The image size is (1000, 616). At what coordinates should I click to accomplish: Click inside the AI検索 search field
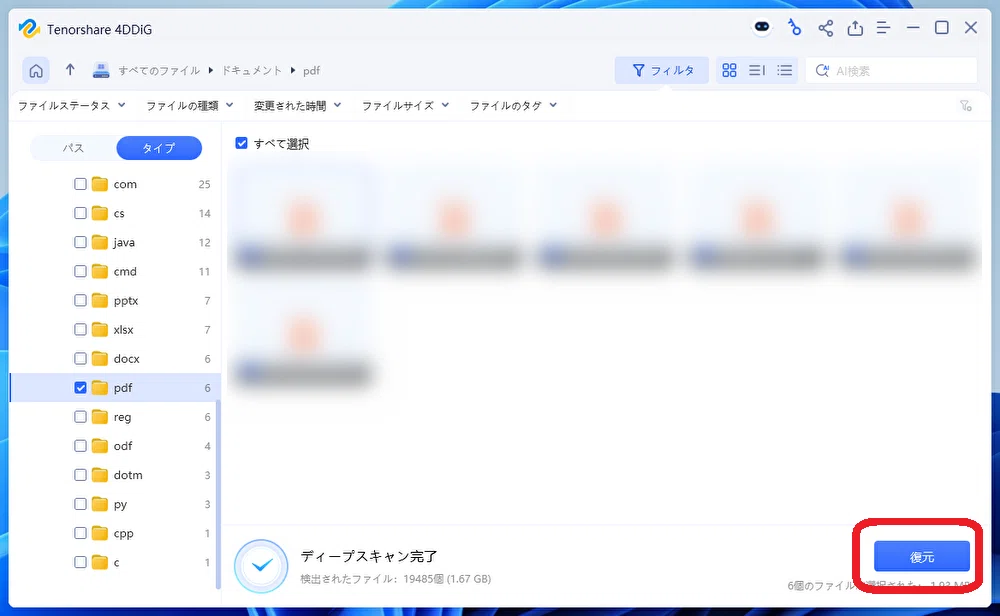[x=892, y=70]
